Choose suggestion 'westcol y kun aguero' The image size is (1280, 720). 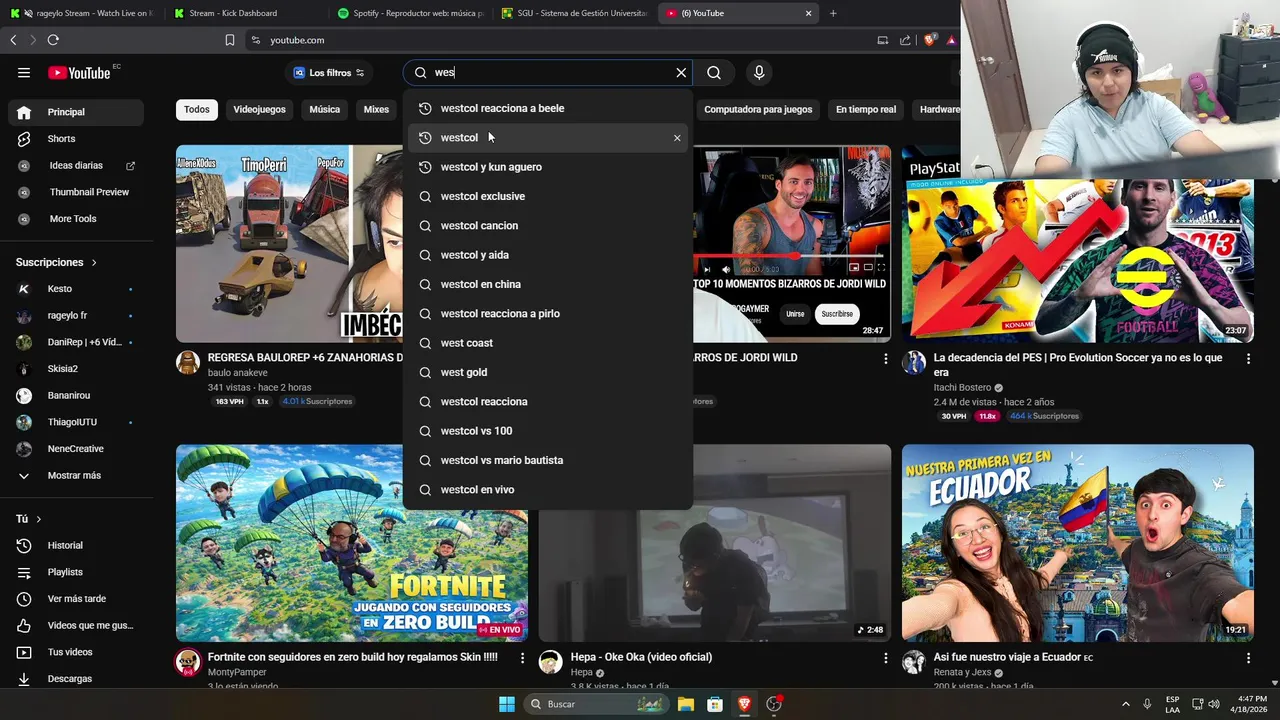[548, 167]
